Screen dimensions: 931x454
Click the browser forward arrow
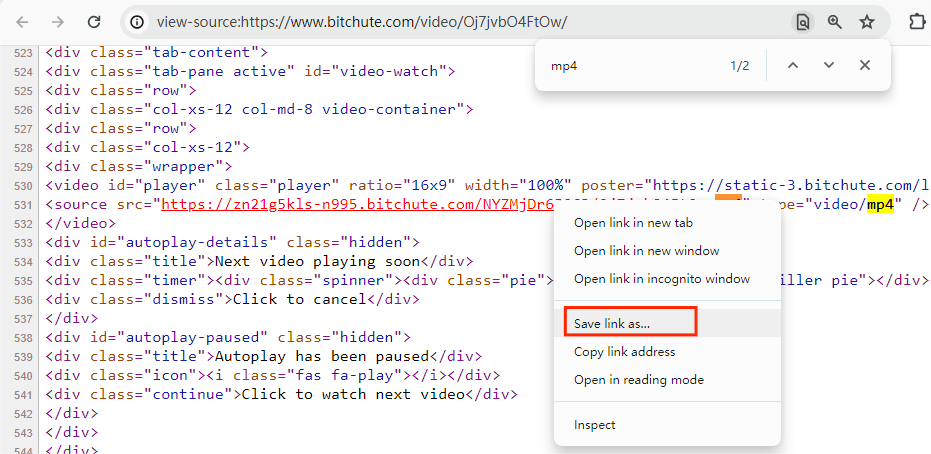(57, 21)
